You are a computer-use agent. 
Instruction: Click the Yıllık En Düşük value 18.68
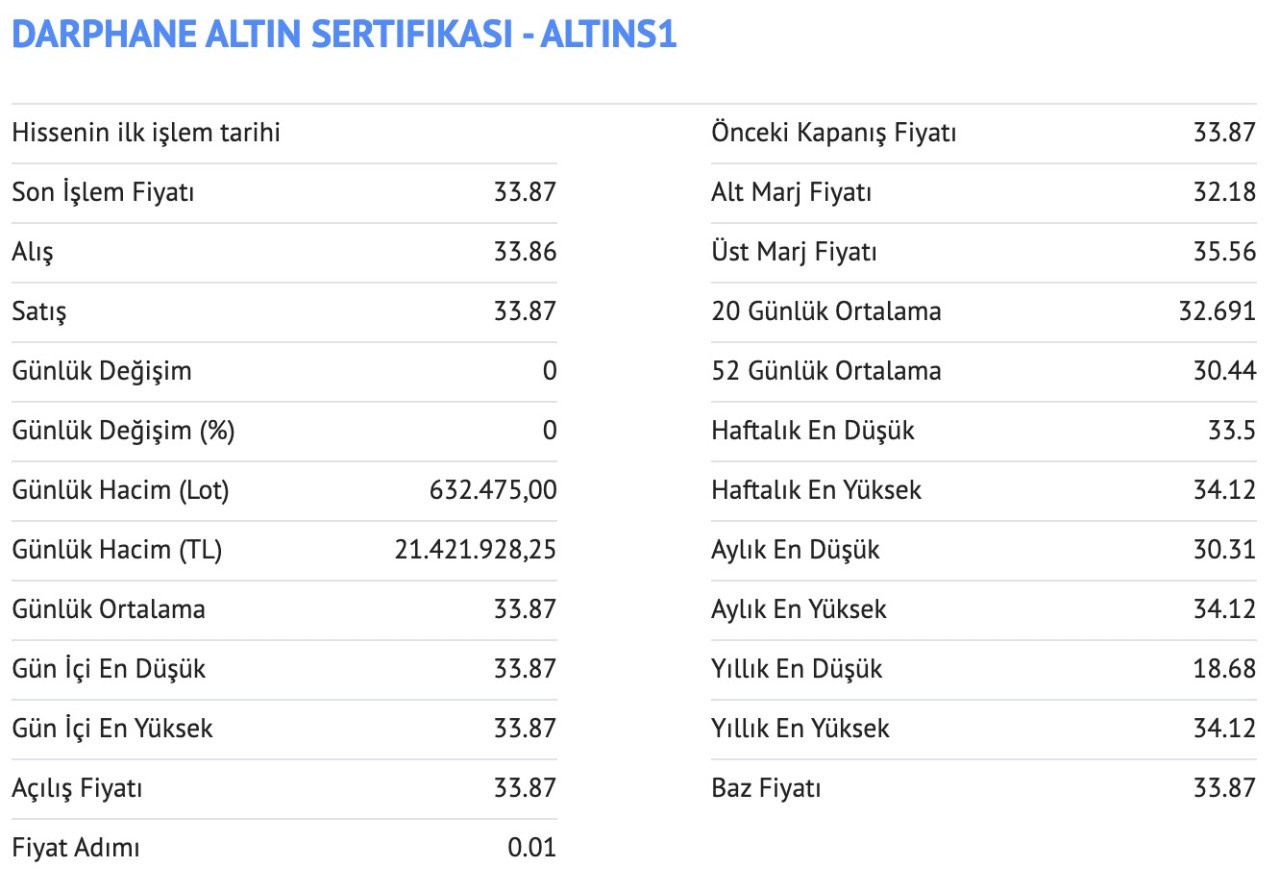pos(1224,669)
